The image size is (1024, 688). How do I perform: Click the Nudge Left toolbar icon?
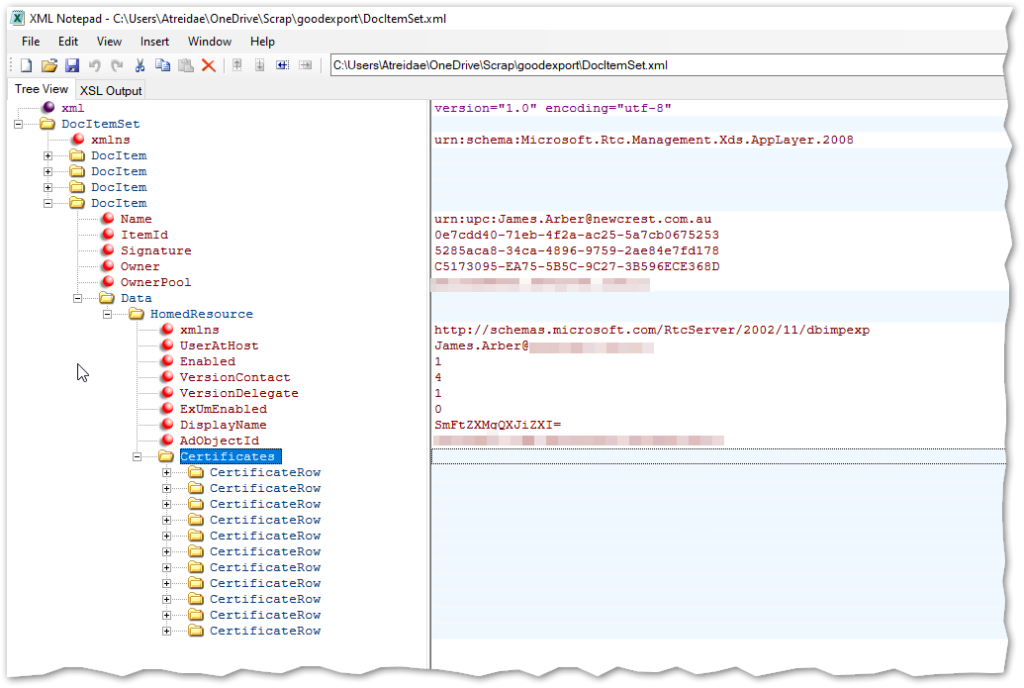tap(282, 65)
